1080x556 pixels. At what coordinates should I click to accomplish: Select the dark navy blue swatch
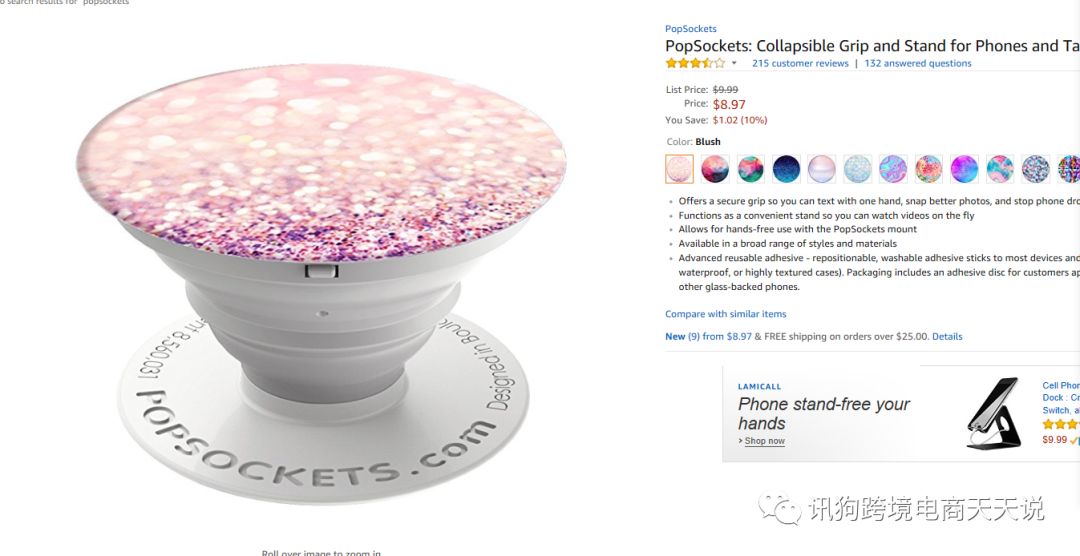pos(786,169)
